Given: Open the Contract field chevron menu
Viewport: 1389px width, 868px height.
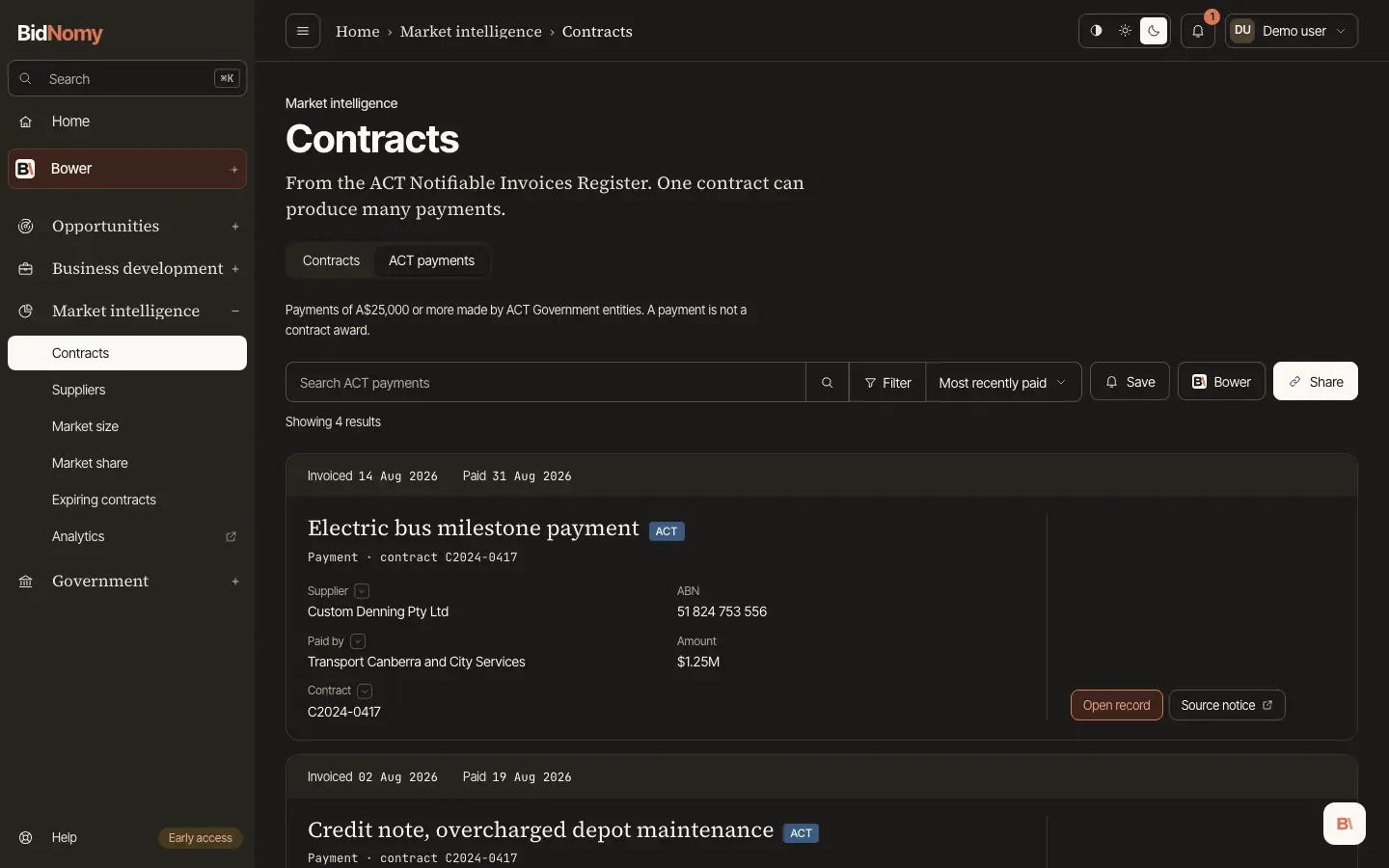Looking at the screenshot, I should point(365,692).
